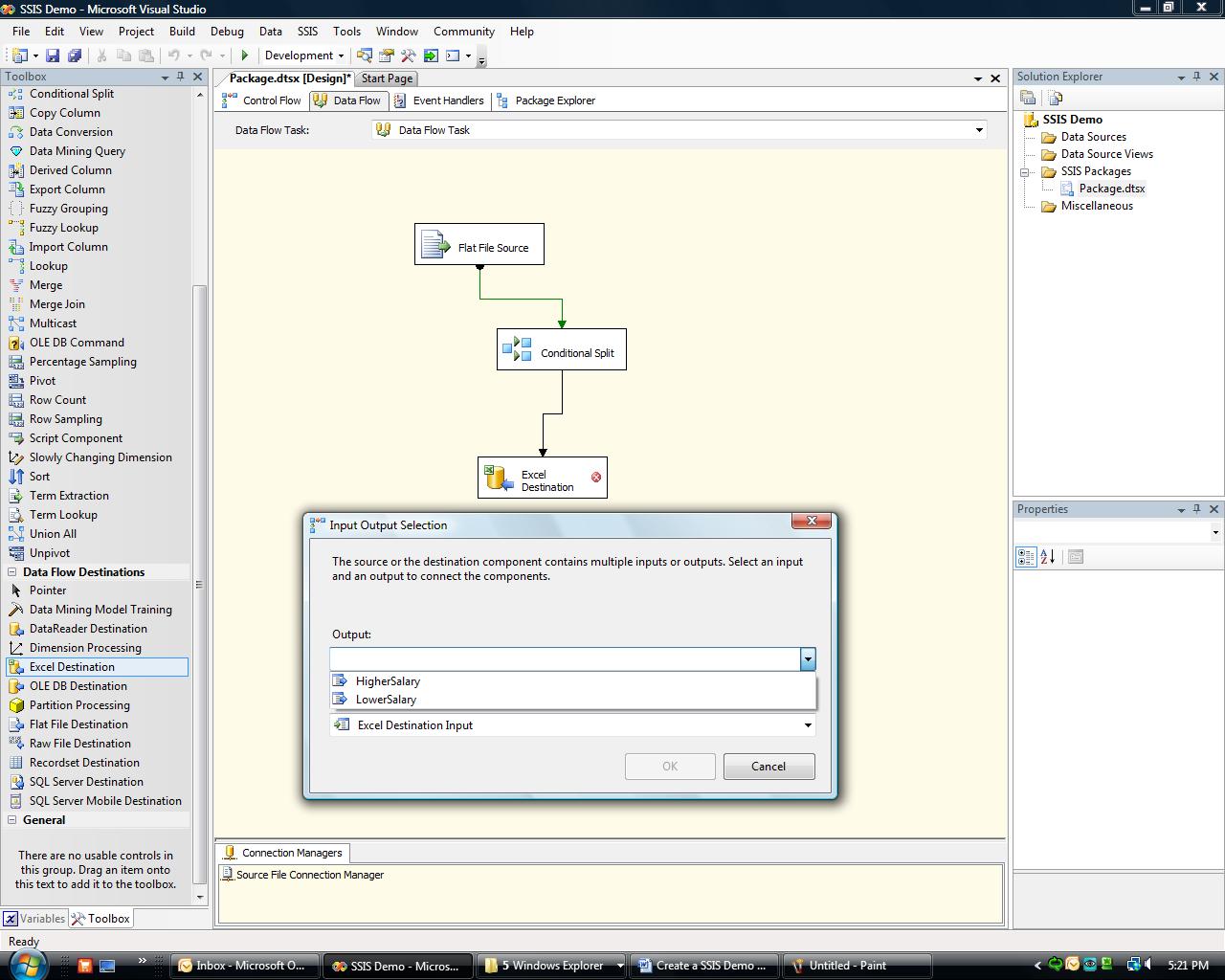1225x980 pixels.
Task: Open the SSIS menu
Action: coord(307,32)
